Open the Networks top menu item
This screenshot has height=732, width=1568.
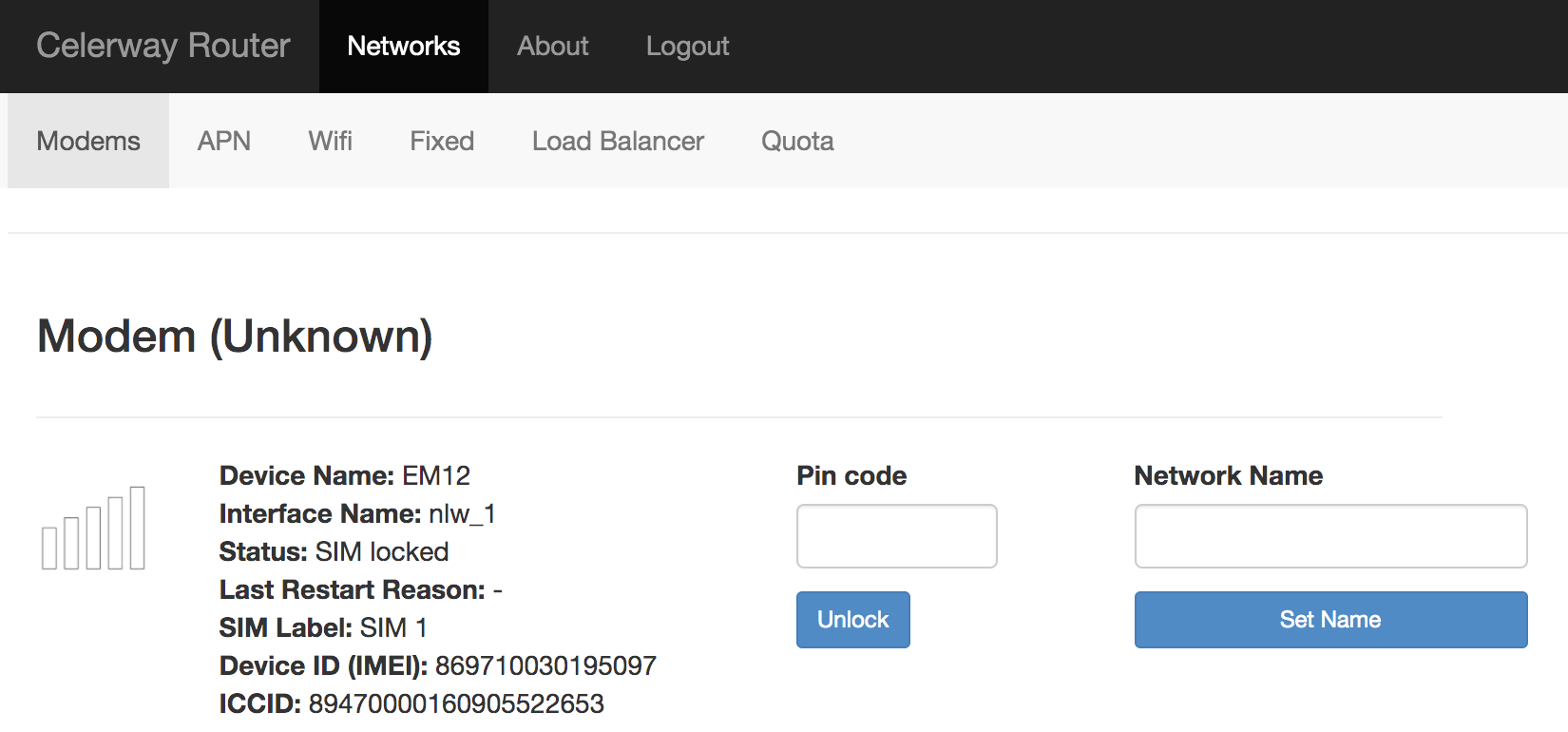(403, 46)
